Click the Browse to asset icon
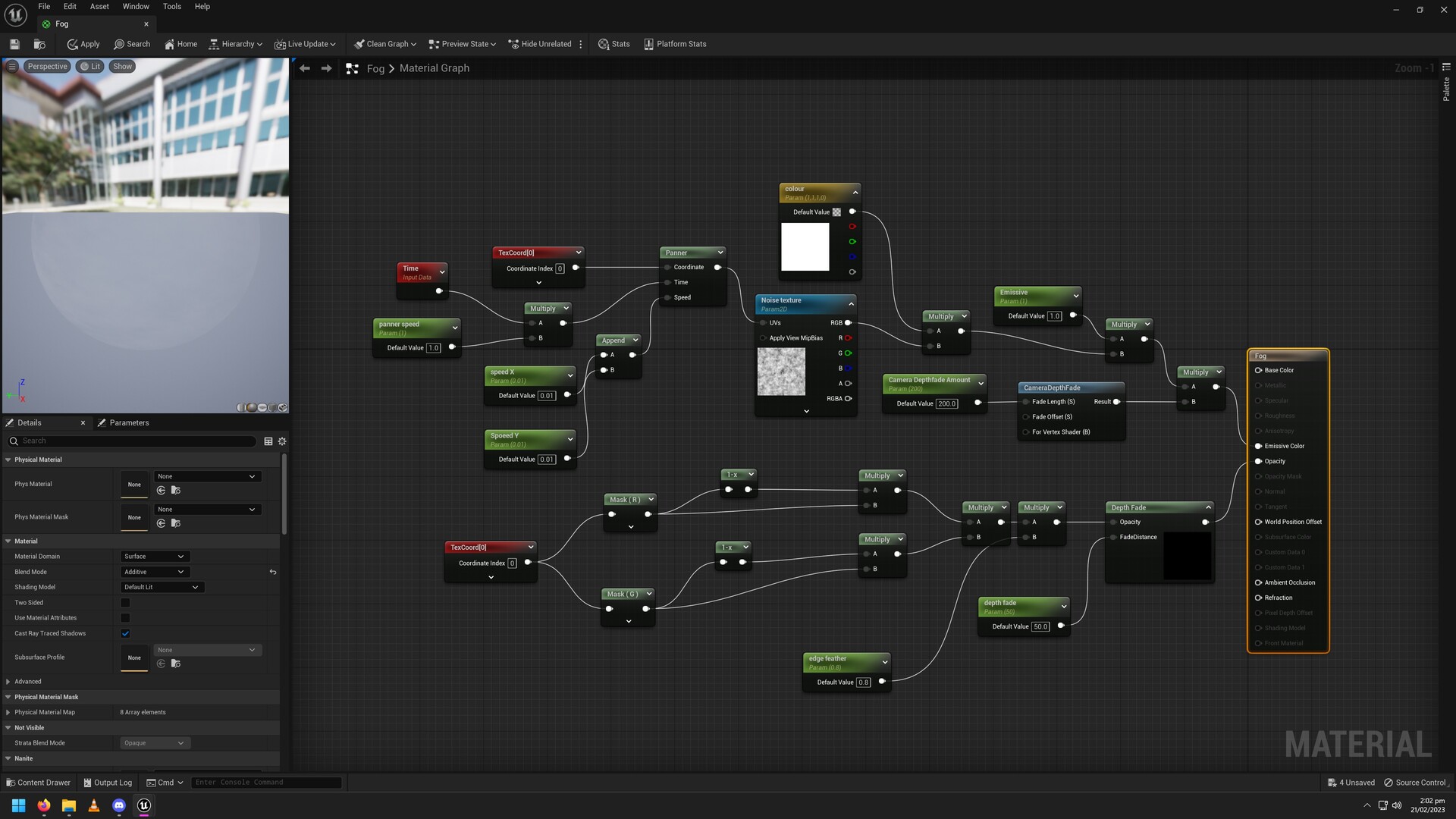The width and height of the screenshot is (1456, 819). click(39, 44)
